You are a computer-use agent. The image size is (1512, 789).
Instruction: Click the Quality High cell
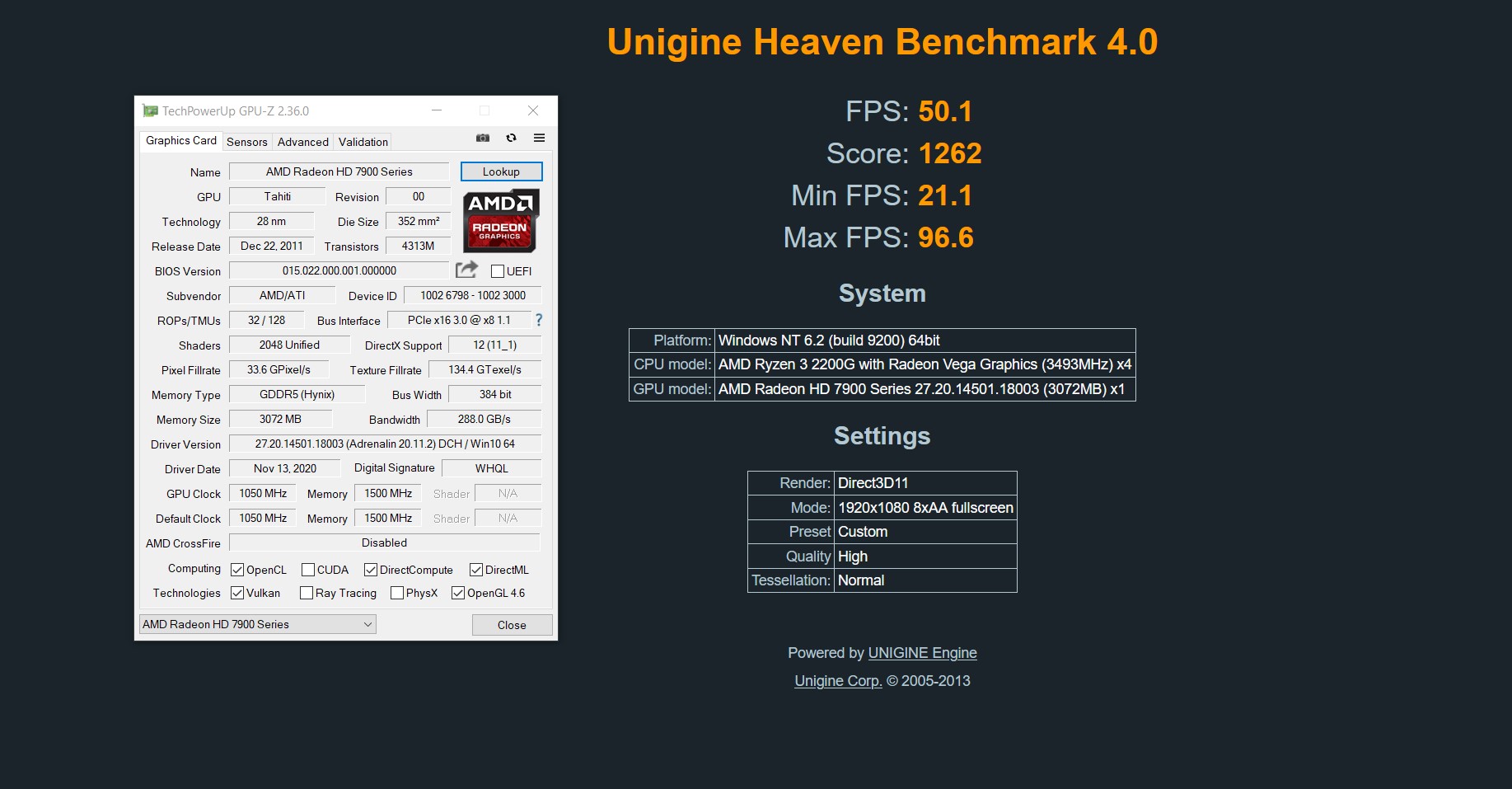coord(925,557)
